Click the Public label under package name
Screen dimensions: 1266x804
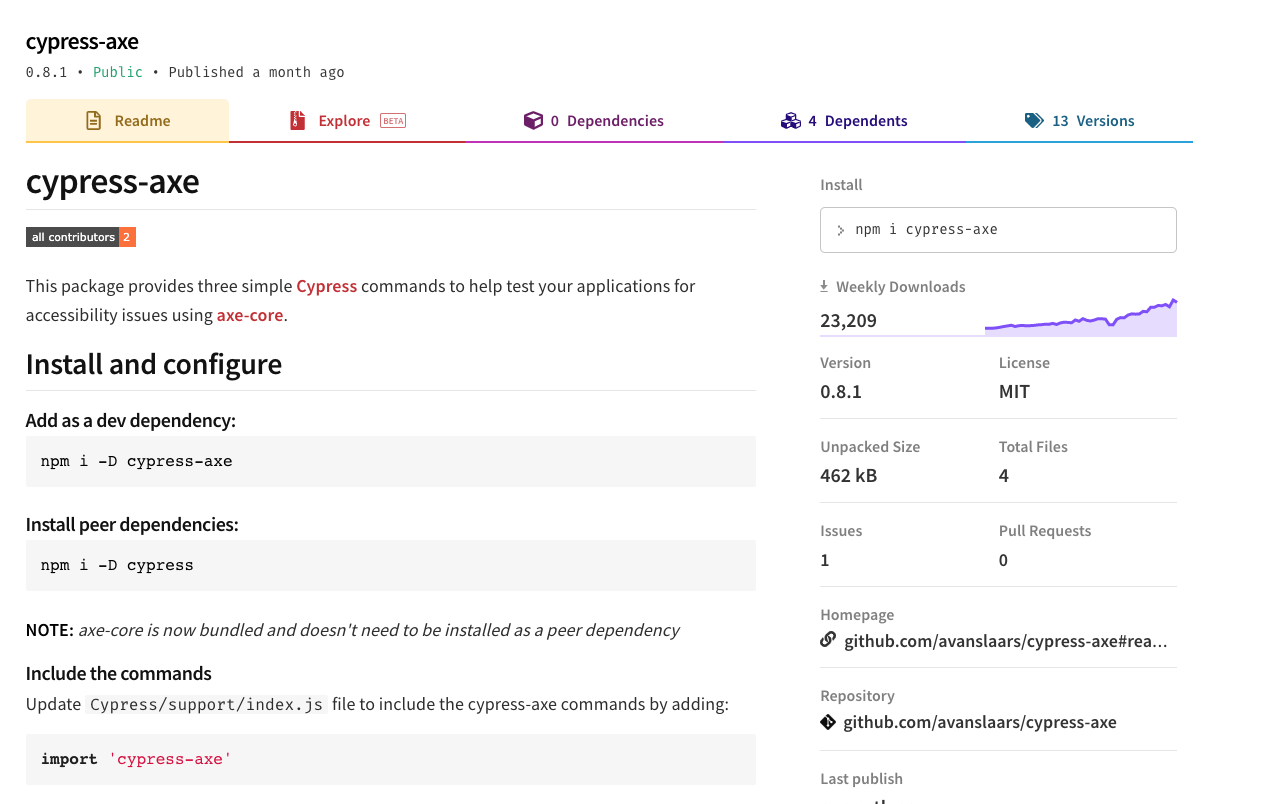(x=118, y=72)
